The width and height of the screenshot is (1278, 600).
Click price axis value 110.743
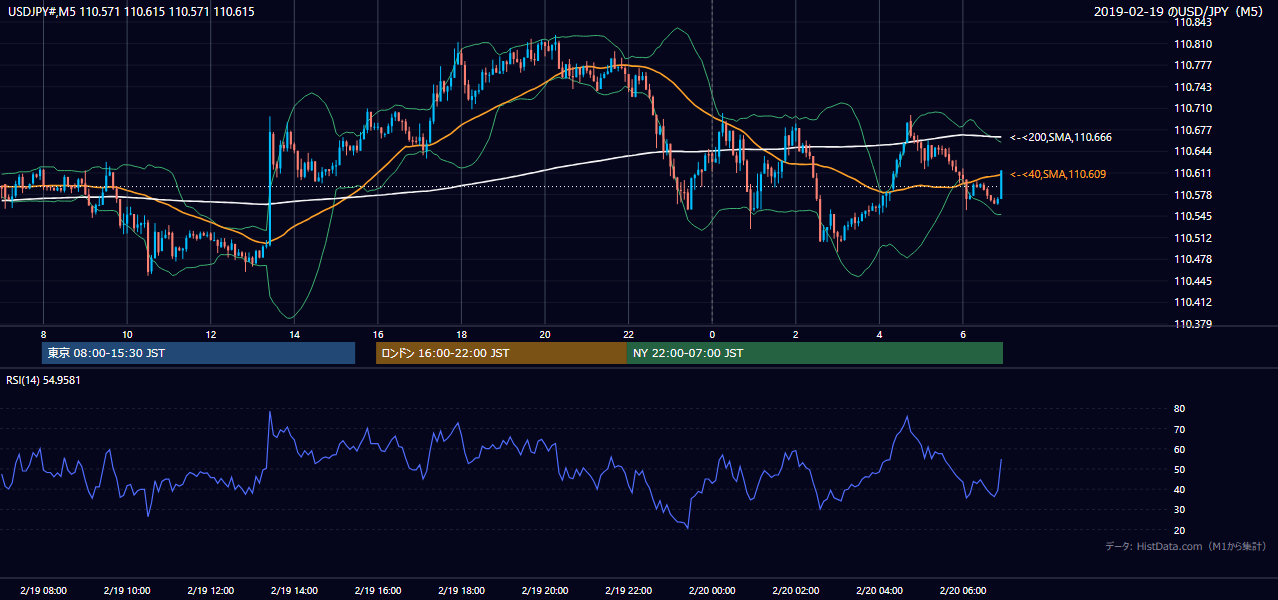1194,87
